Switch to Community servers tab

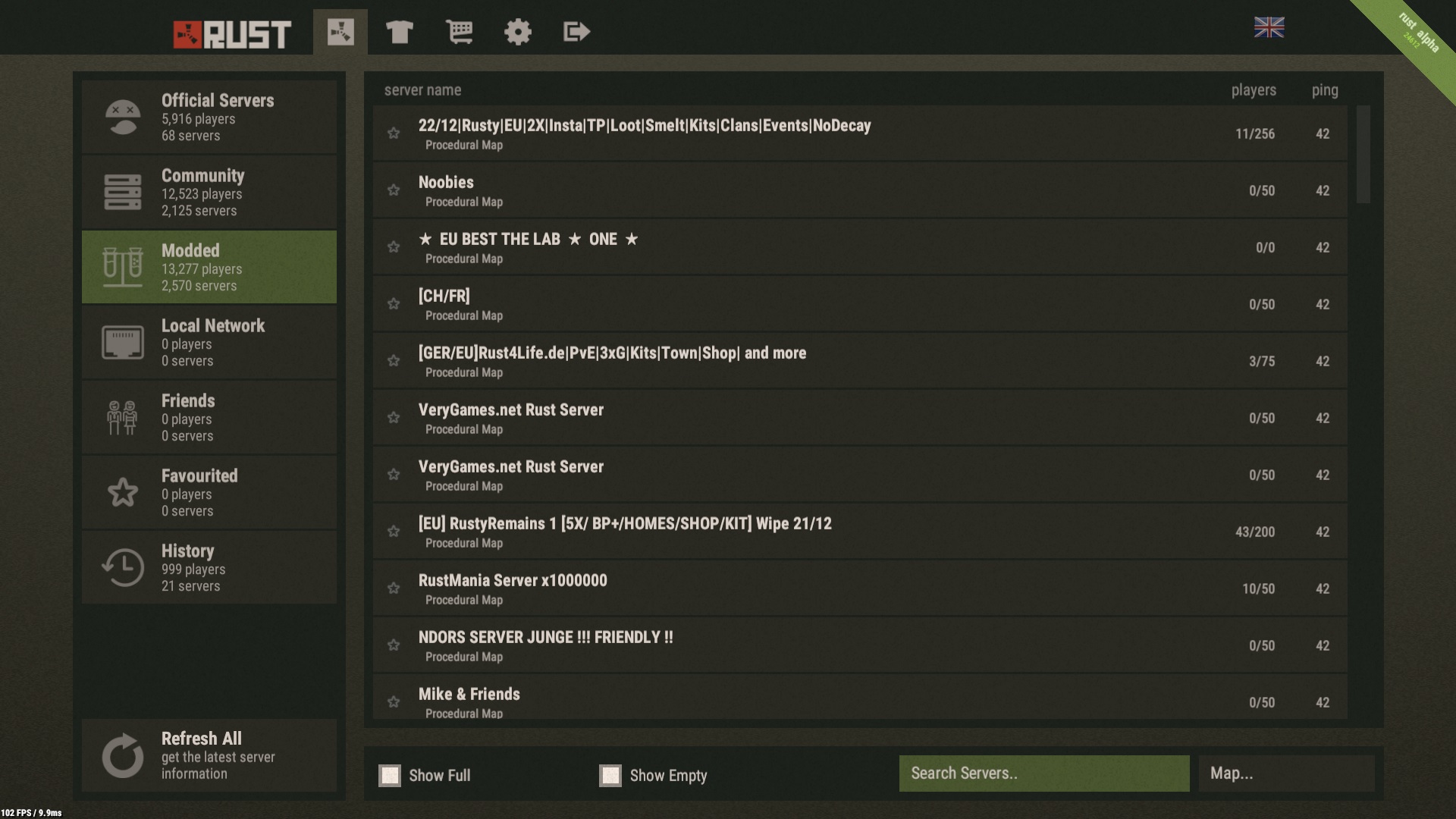coord(209,192)
